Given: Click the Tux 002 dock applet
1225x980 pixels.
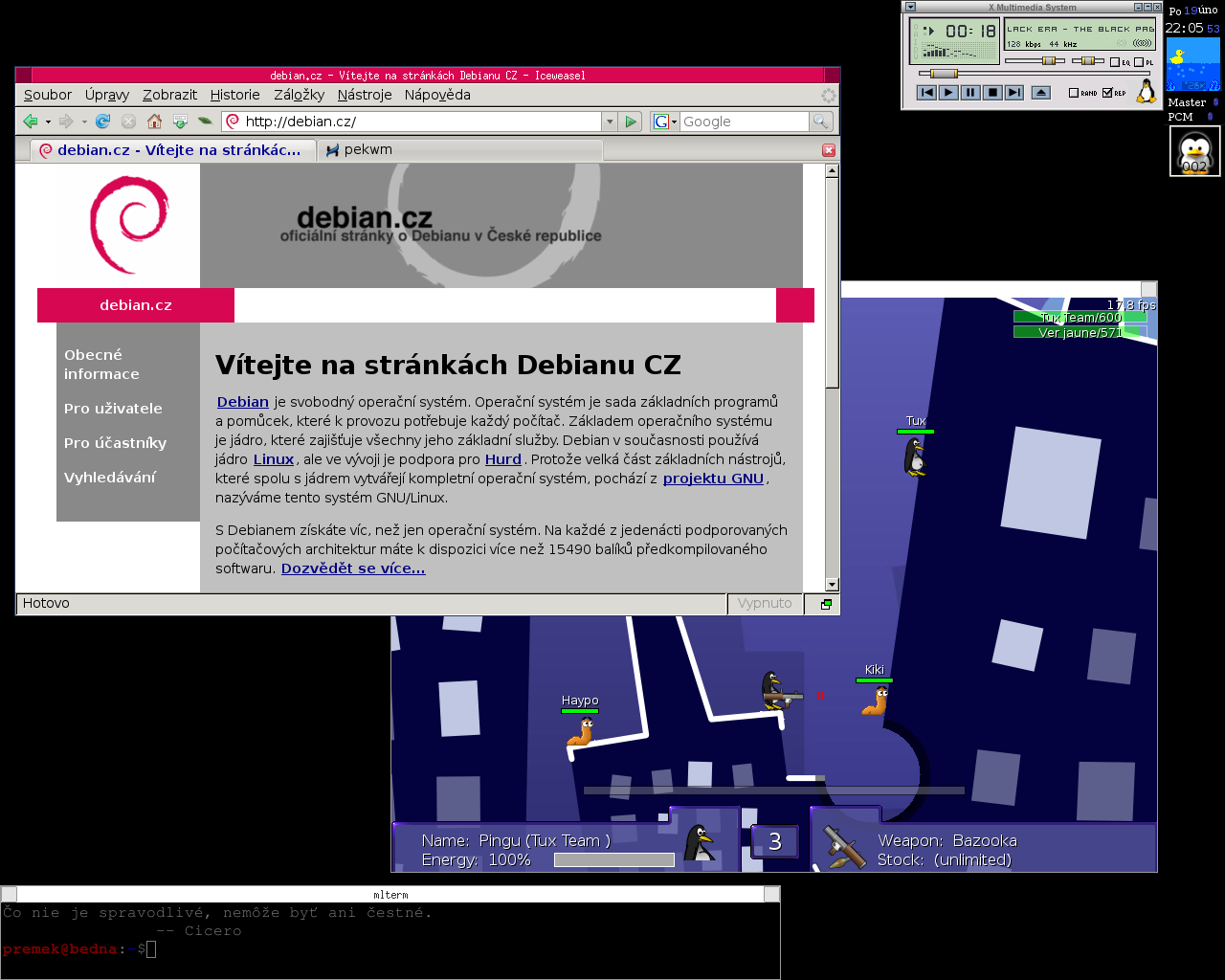Looking at the screenshot, I should click(x=1194, y=151).
